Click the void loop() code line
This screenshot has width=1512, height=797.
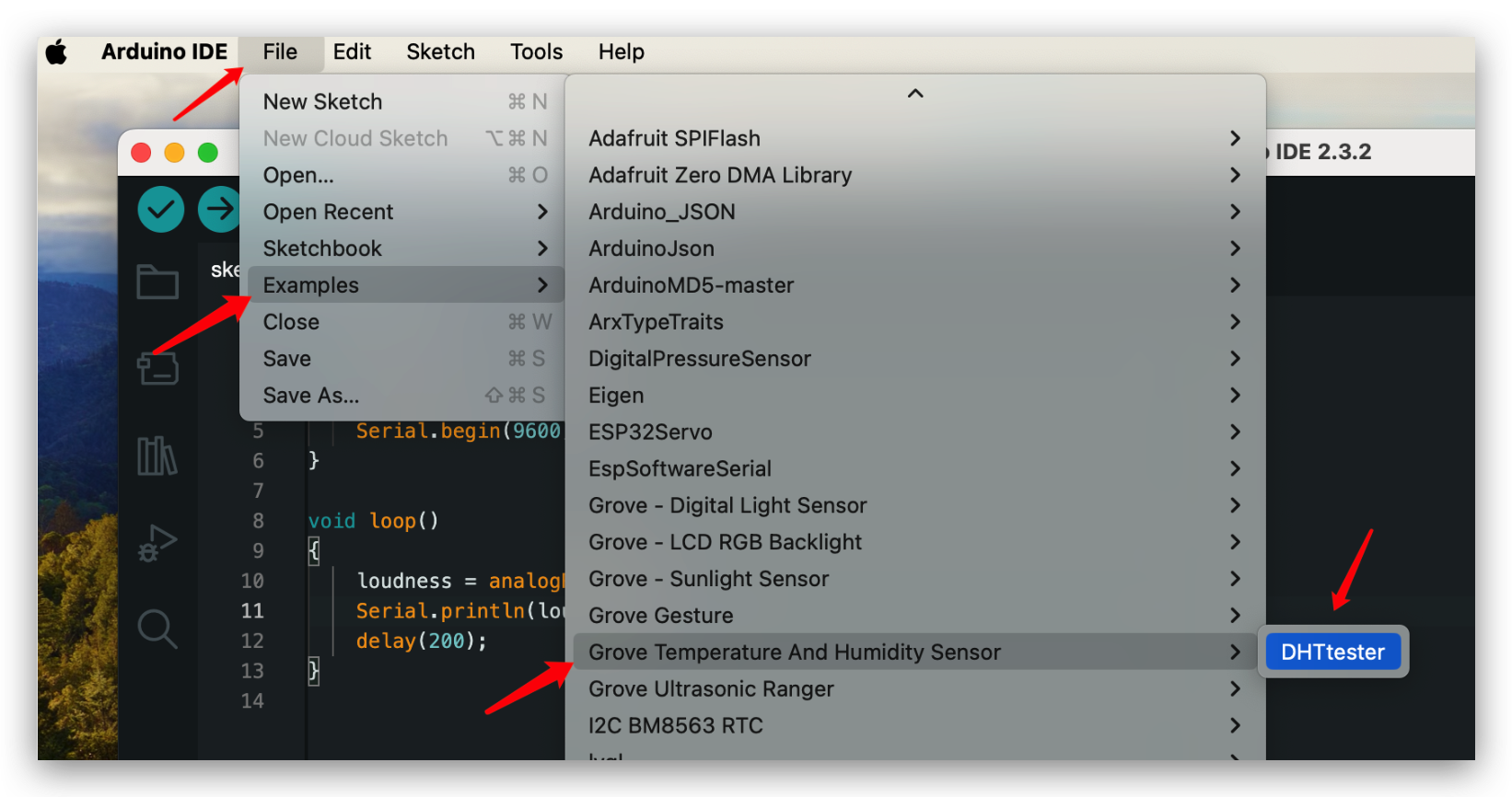coord(373,521)
